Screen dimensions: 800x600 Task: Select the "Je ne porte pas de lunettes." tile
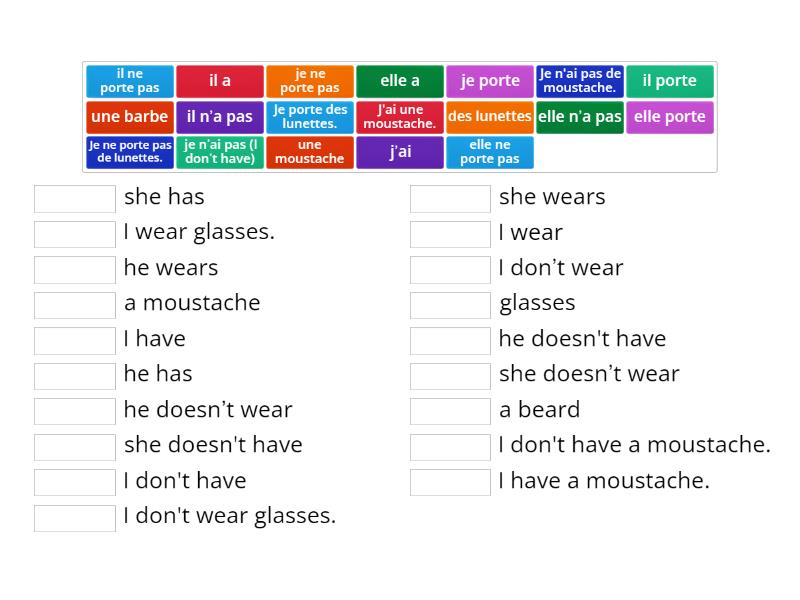(x=128, y=153)
